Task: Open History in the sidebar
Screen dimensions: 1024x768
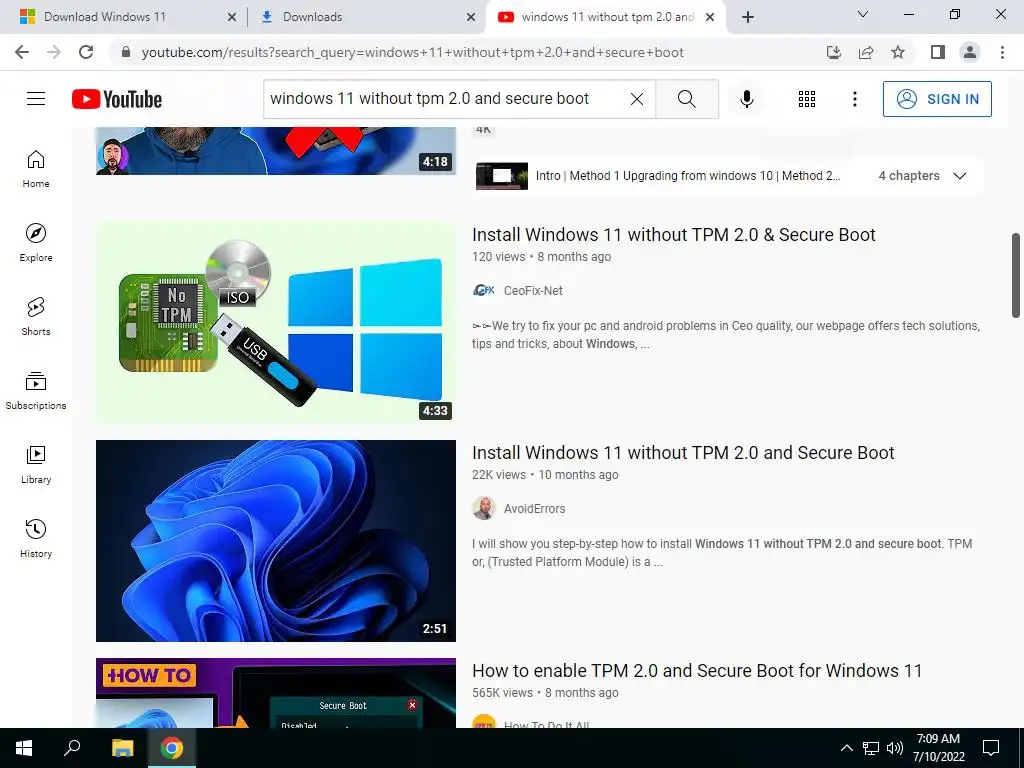Action: coord(36,538)
